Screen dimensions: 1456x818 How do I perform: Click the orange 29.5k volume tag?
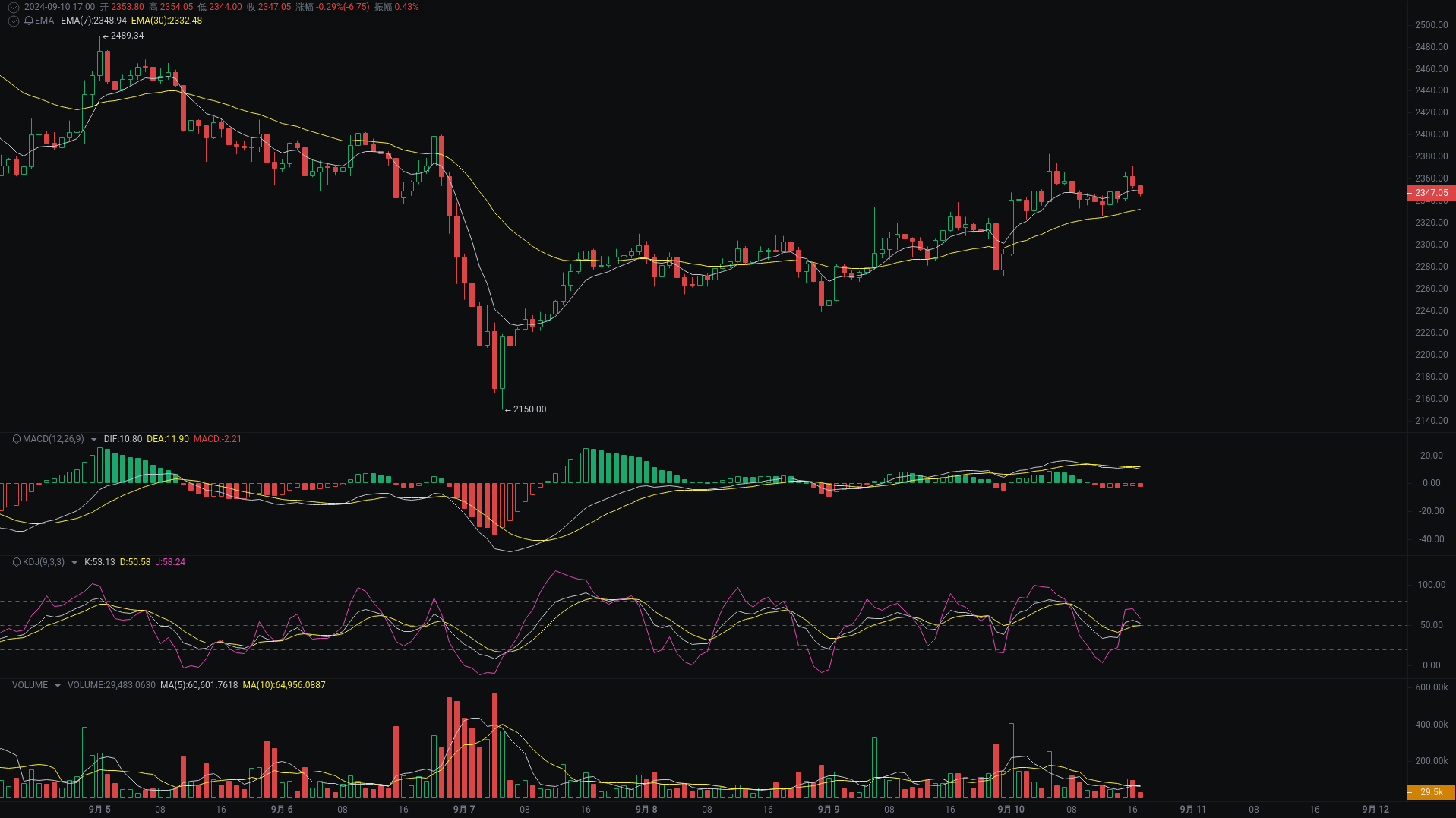pos(1431,792)
